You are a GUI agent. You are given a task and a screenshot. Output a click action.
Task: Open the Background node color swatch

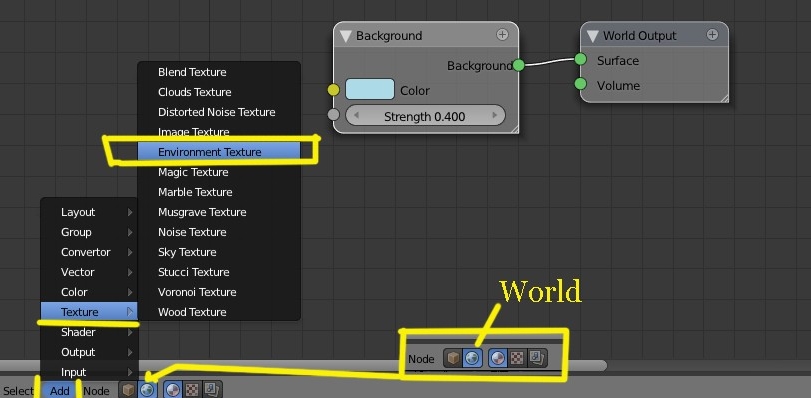pyautogui.click(x=370, y=89)
